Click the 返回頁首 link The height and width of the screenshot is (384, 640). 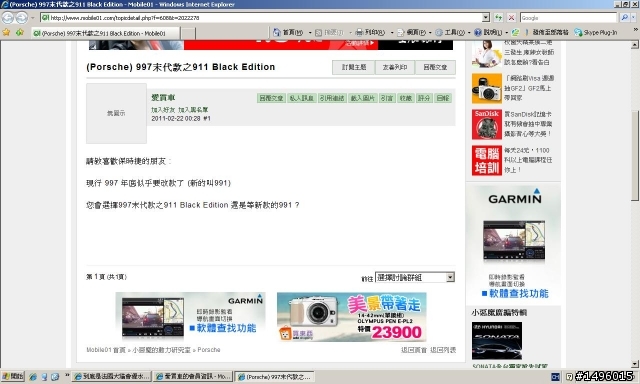pos(414,350)
